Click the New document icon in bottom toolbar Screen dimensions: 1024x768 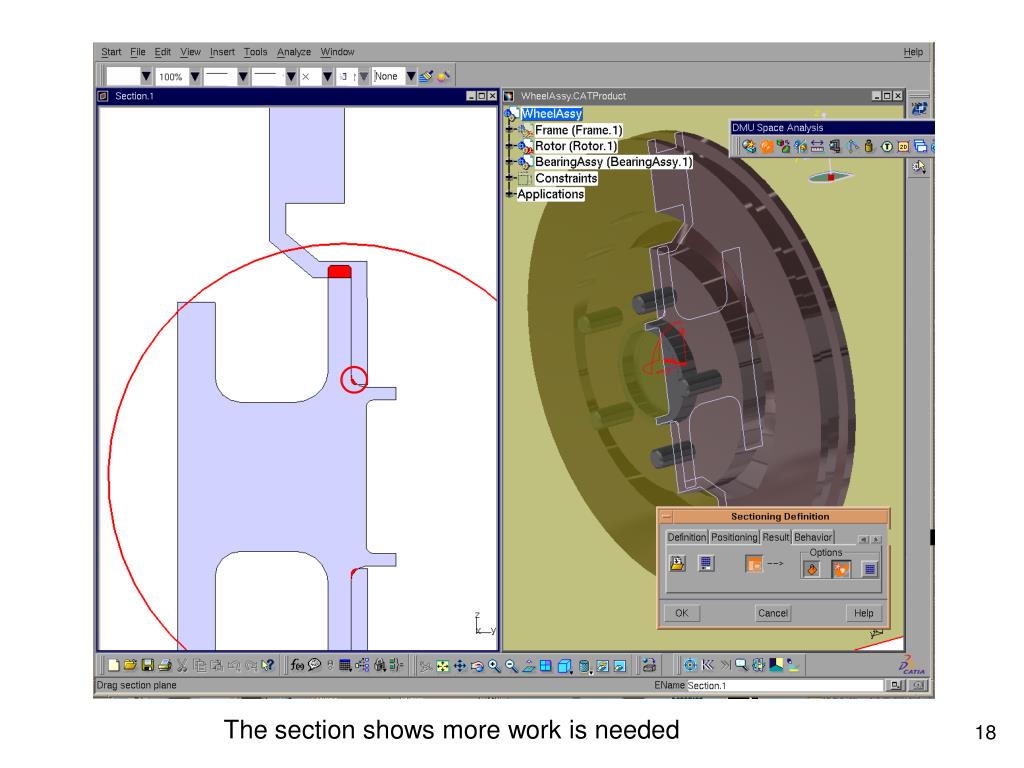point(113,665)
